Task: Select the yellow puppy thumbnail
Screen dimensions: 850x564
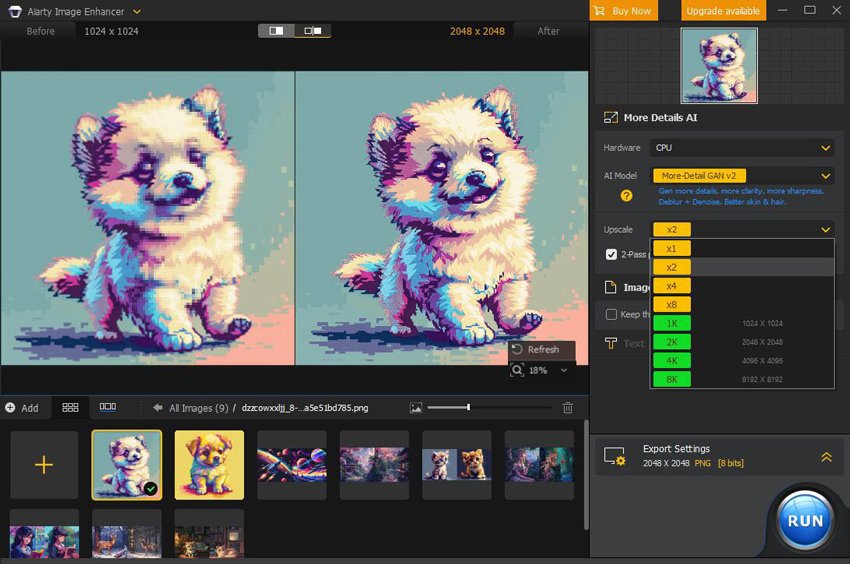Action: (209, 465)
